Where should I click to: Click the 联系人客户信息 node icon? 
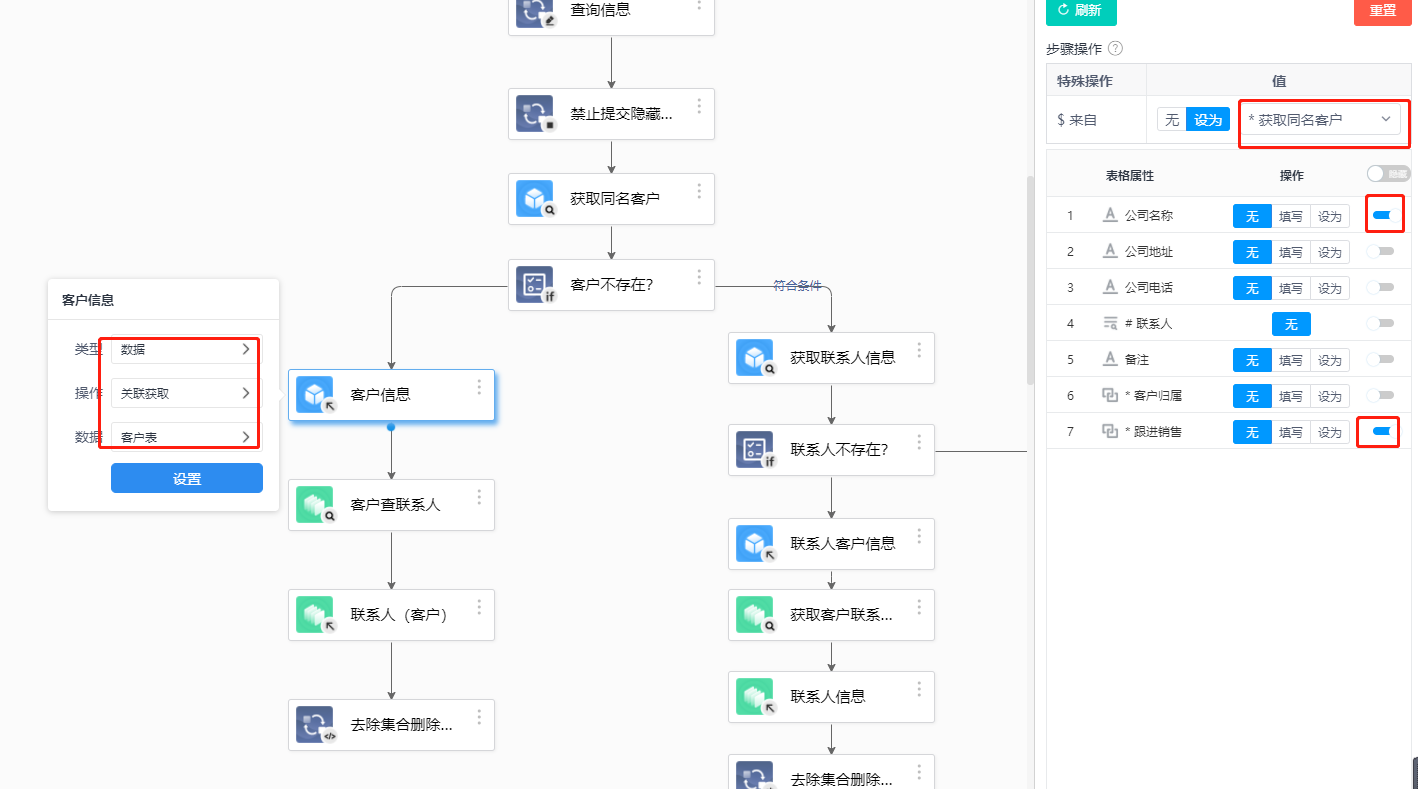(x=754, y=543)
